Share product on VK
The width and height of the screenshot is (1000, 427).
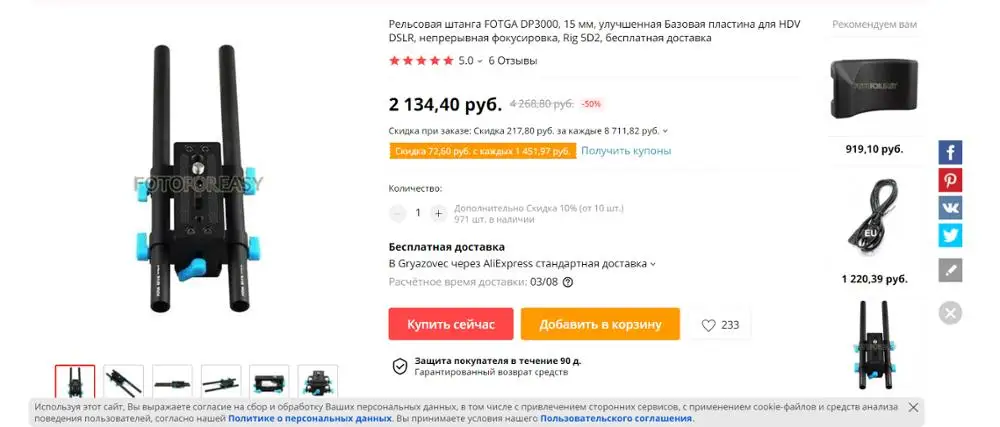(950, 208)
